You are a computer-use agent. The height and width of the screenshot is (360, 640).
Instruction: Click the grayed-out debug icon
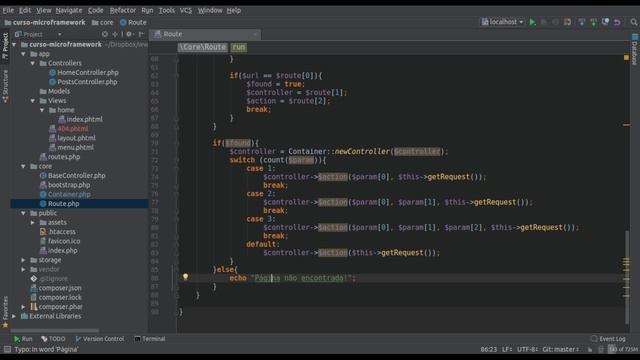[544, 22]
